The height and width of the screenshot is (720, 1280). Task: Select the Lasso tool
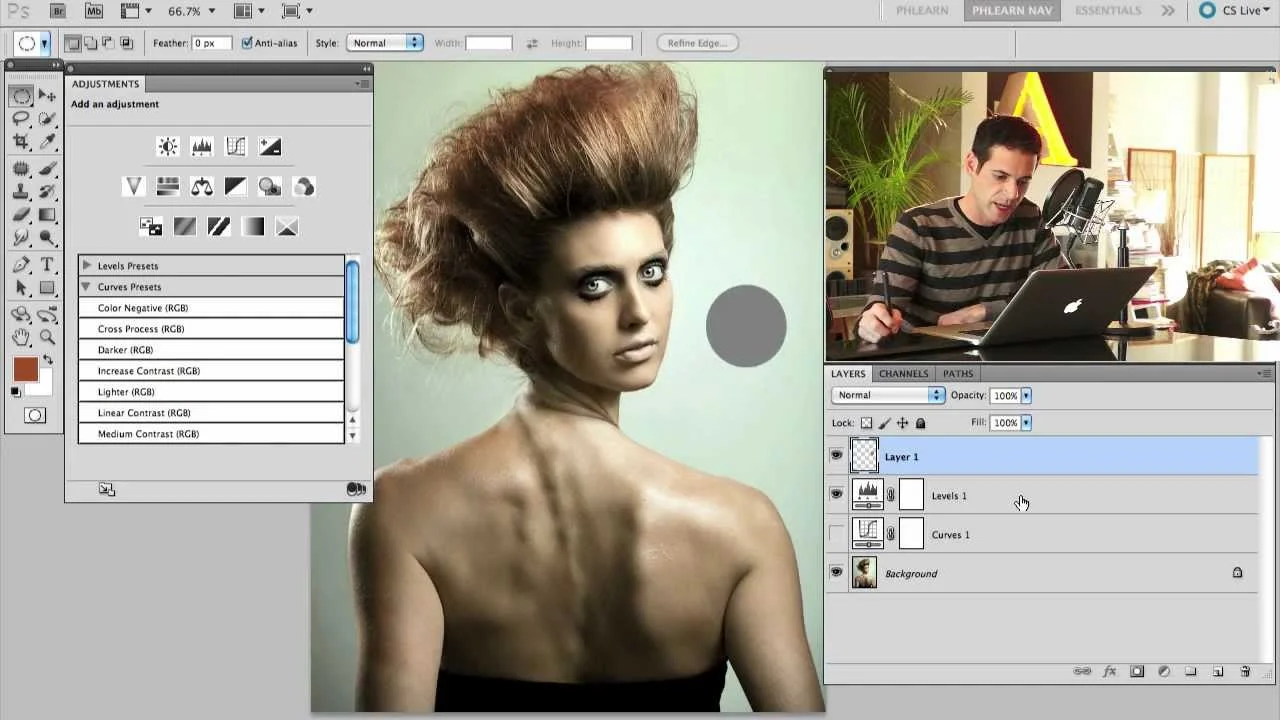22,119
